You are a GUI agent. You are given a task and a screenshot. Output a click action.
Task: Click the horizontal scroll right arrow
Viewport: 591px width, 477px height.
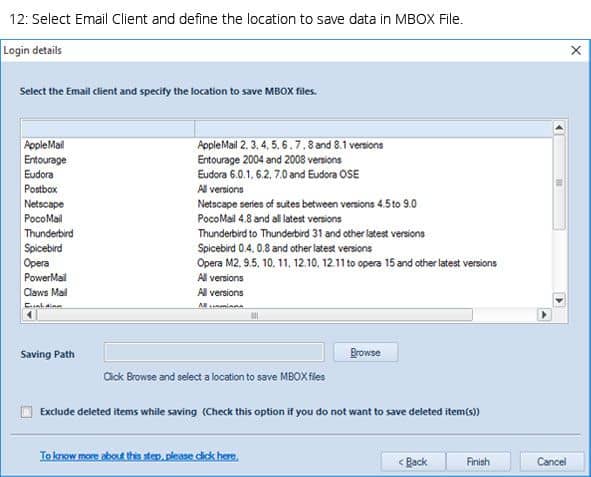[544, 315]
